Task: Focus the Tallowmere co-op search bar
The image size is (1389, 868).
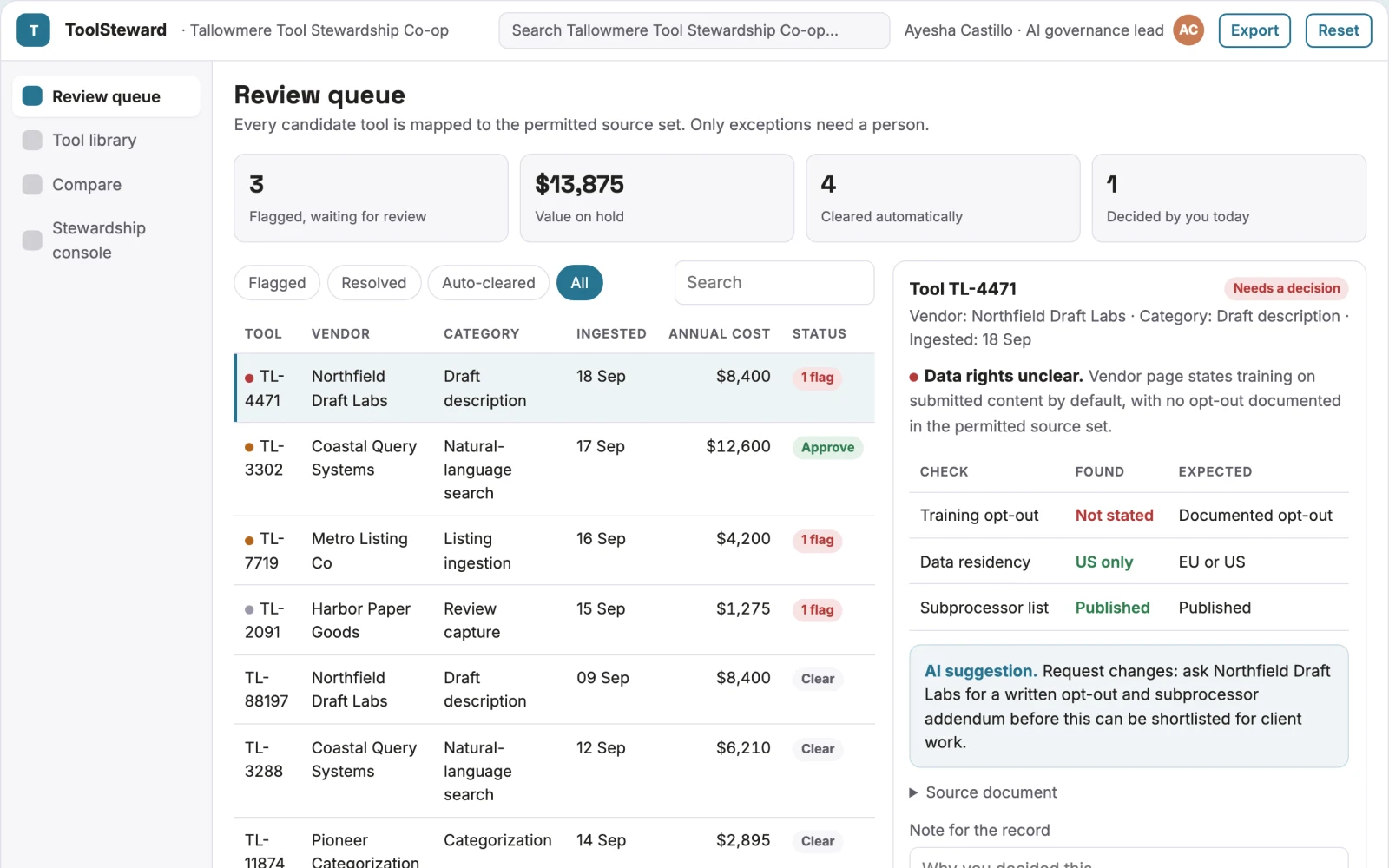Action: (x=694, y=30)
